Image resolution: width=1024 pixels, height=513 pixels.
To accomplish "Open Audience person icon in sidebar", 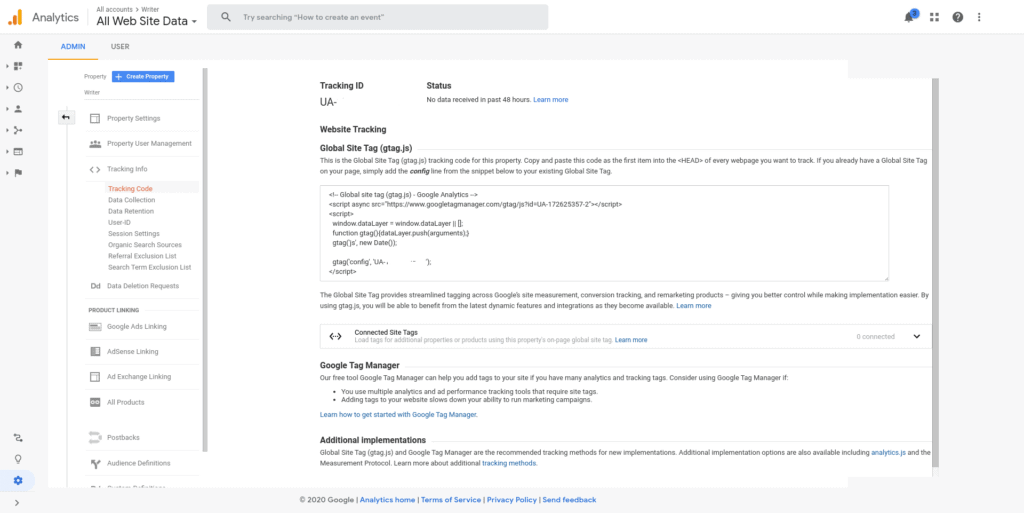I will (18, 109).
